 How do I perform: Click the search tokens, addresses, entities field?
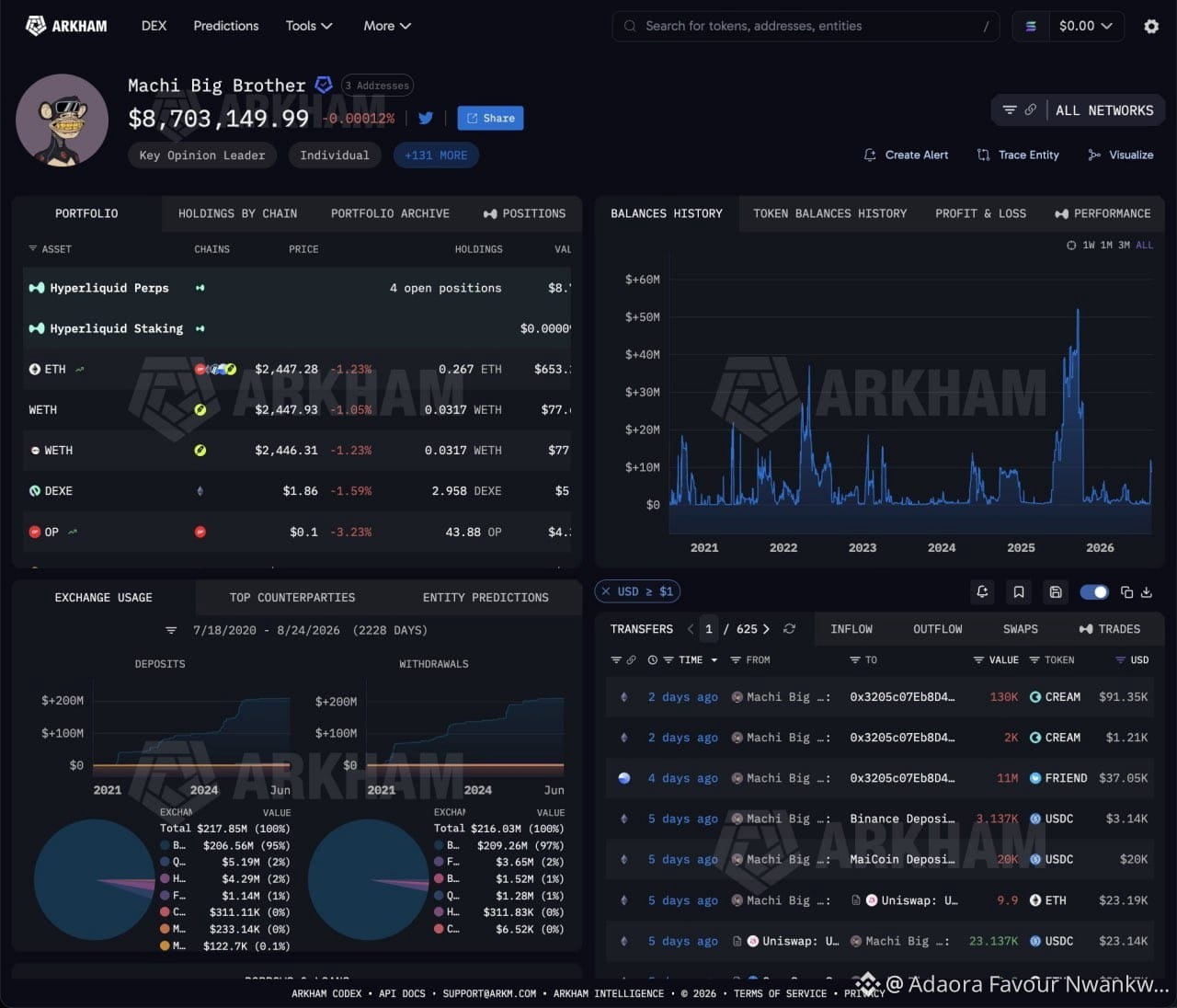(806, 26)
